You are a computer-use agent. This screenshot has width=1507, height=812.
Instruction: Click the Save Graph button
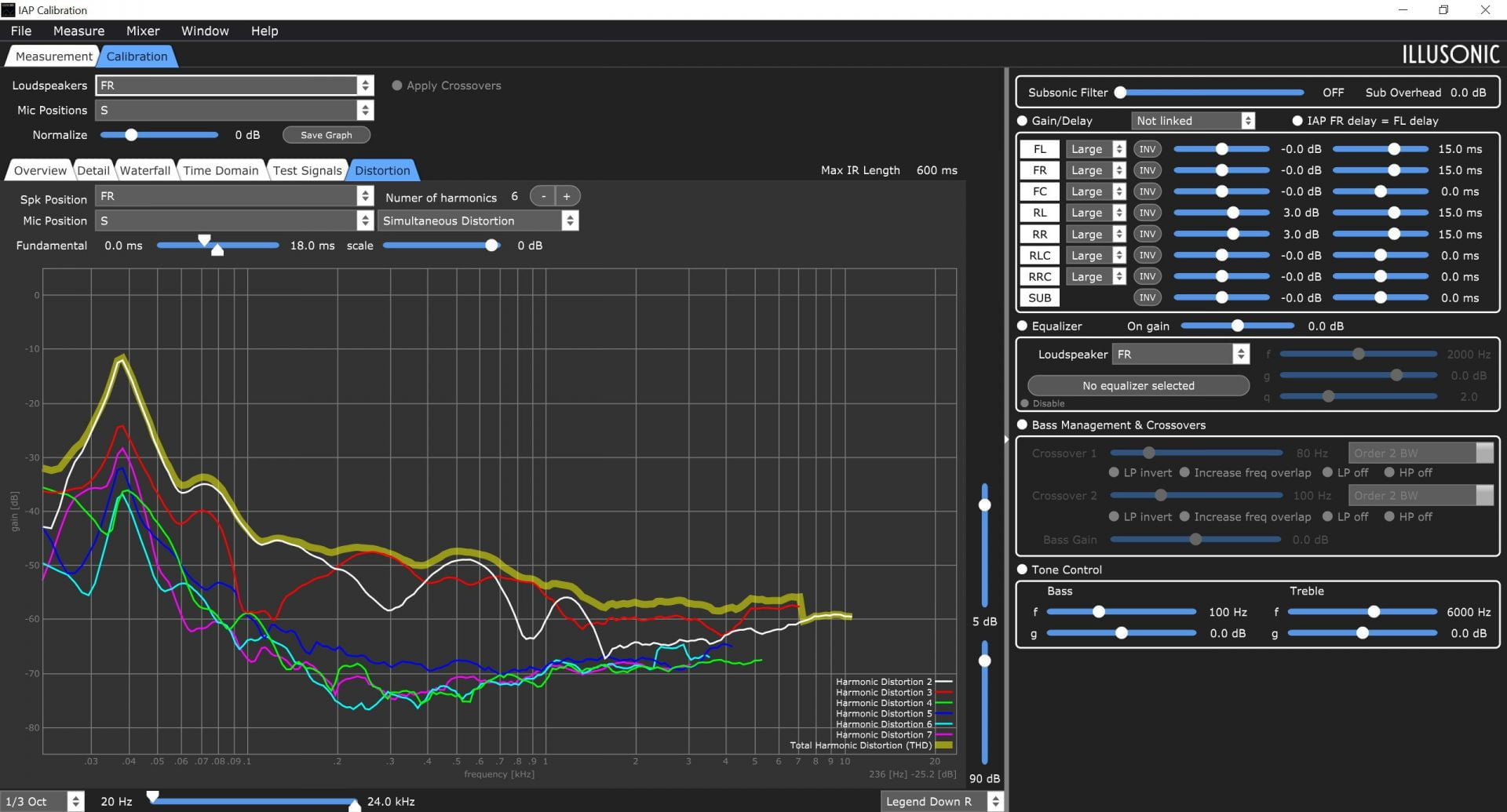[x=327, y=135]
